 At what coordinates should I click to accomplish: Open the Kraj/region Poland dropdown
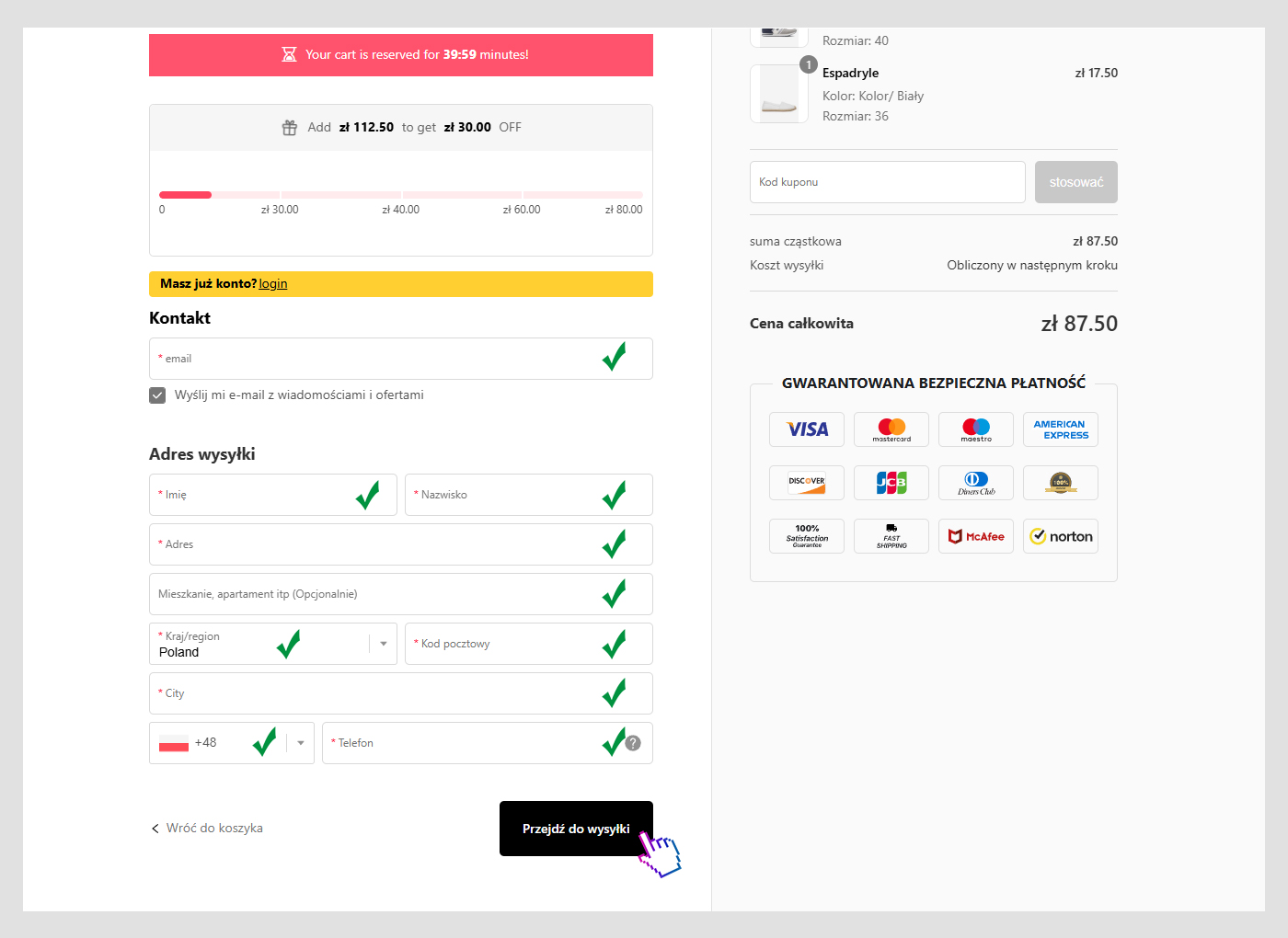pos(383,644)
